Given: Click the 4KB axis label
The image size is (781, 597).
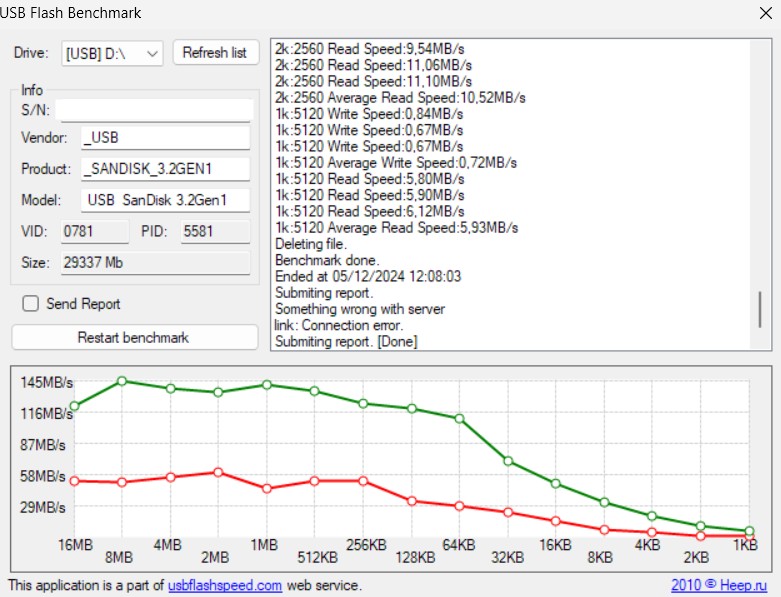Looking at the screenshot, I should (x=648, y=545).
